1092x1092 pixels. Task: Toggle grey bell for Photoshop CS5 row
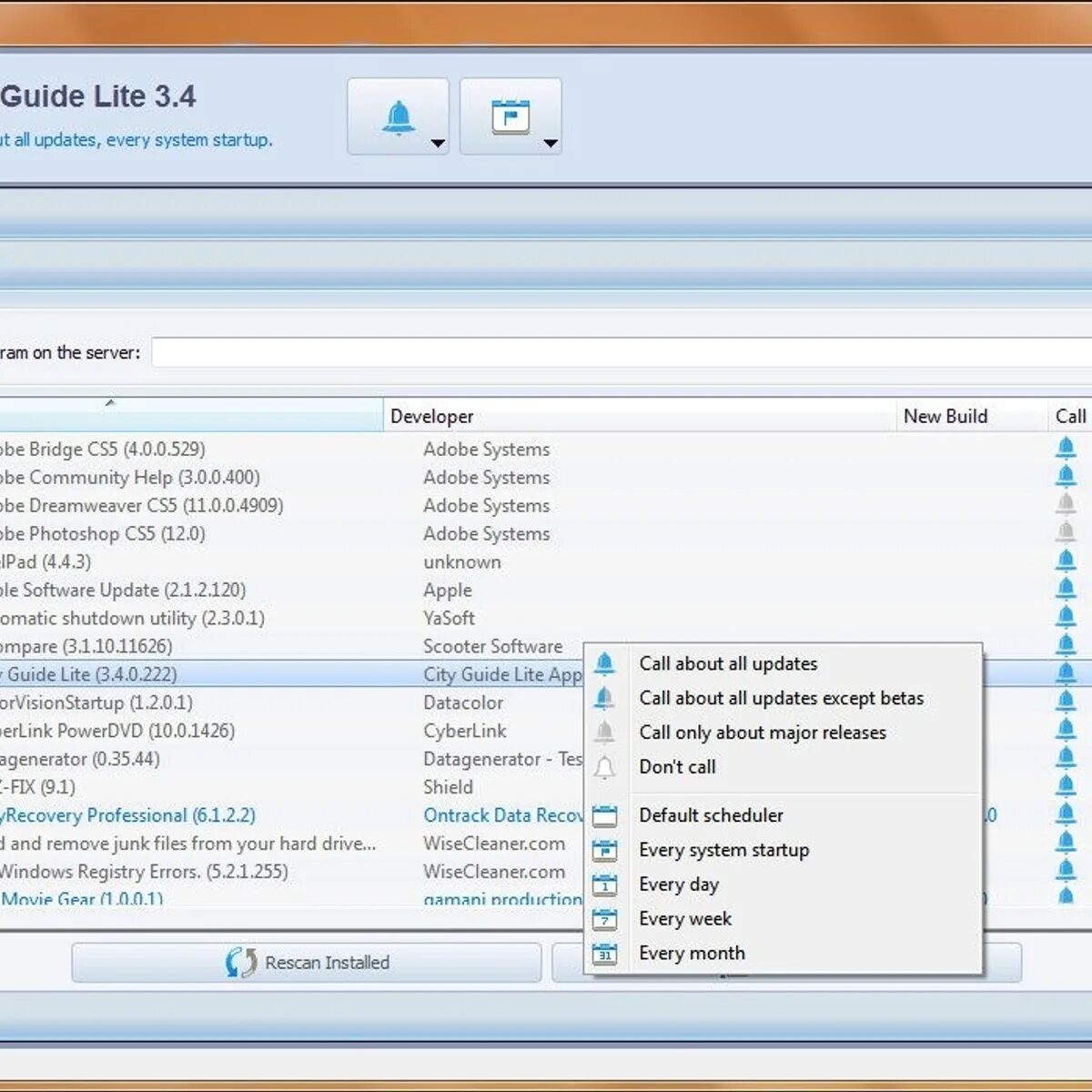(1066, 532)
